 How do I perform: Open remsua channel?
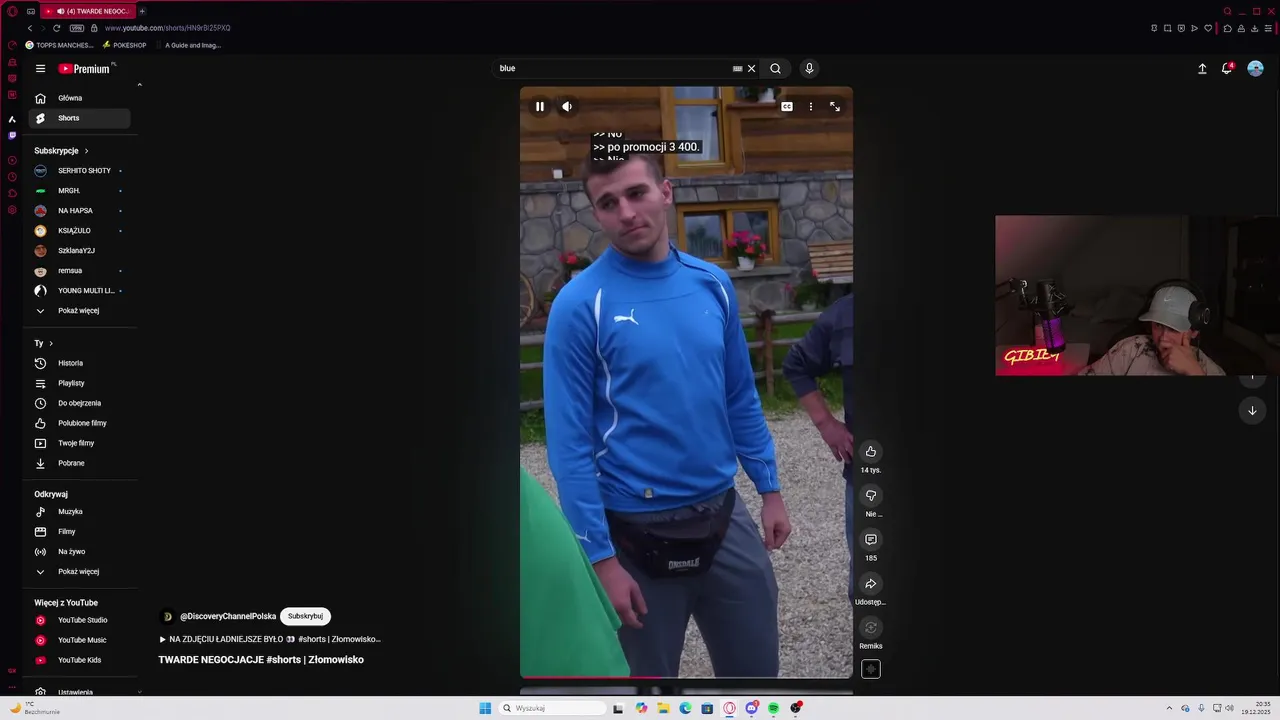[x=80, y=271]
